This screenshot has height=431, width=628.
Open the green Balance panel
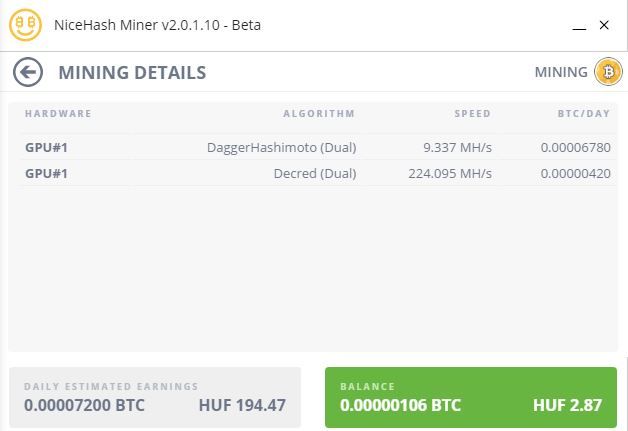[x=470, y=397]
